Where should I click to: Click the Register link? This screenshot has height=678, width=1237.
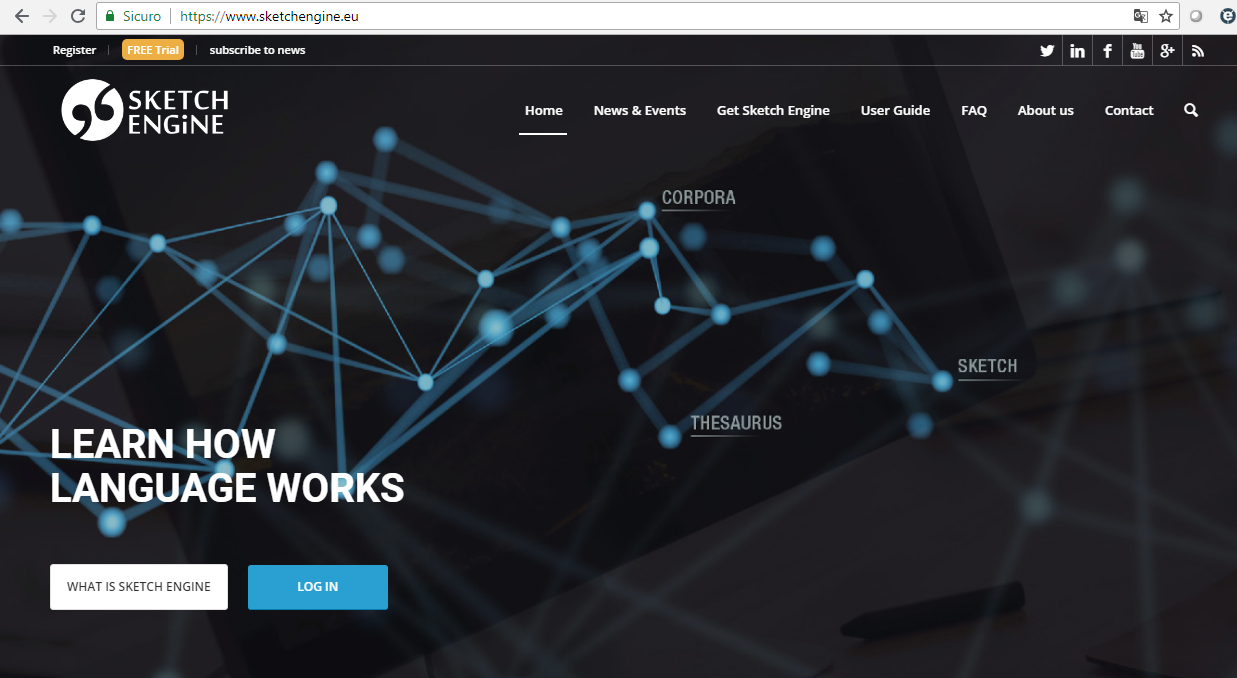[x=75, y=50]
